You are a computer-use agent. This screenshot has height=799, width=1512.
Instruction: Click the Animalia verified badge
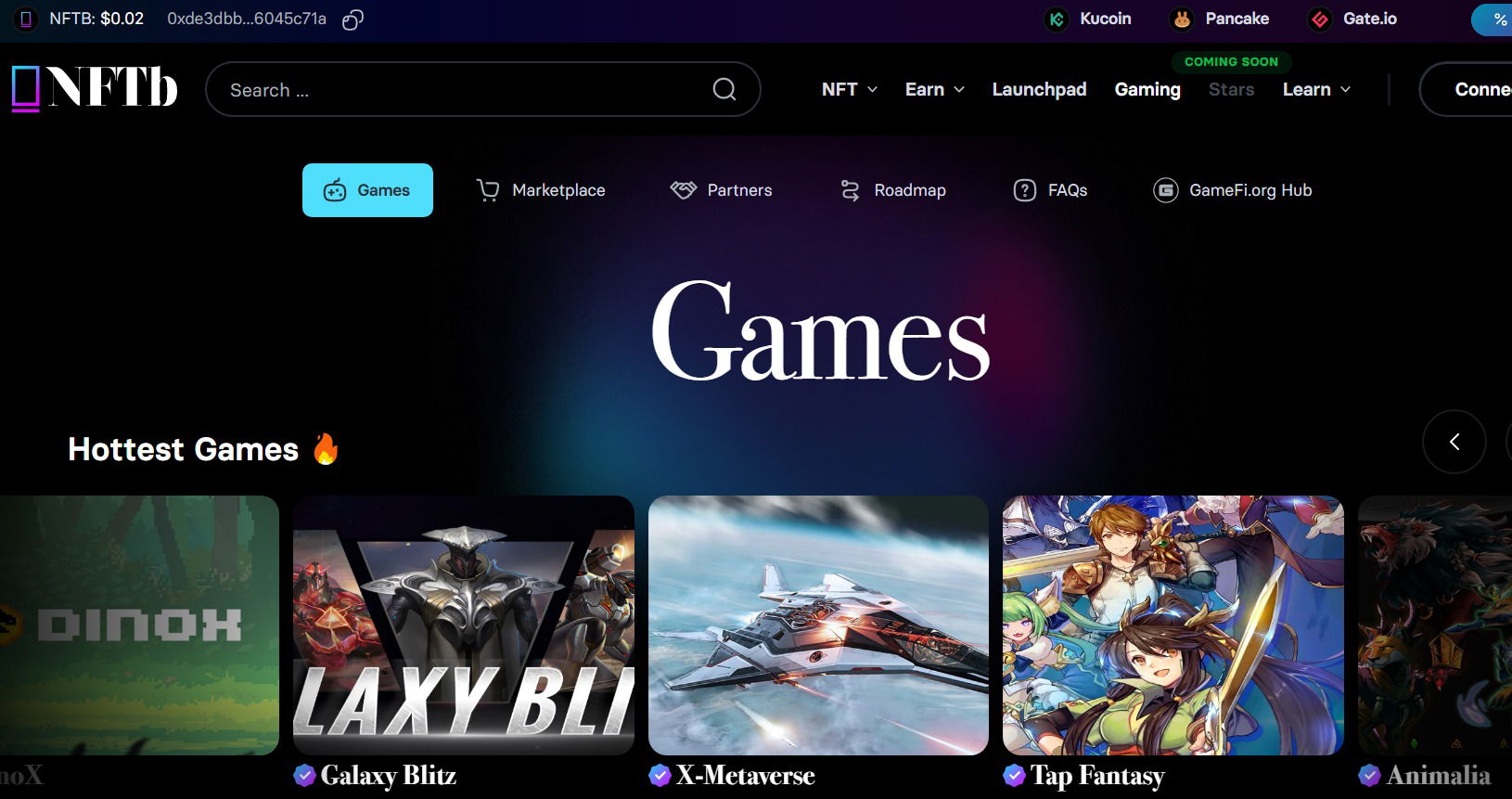(x=1370, y=775)
